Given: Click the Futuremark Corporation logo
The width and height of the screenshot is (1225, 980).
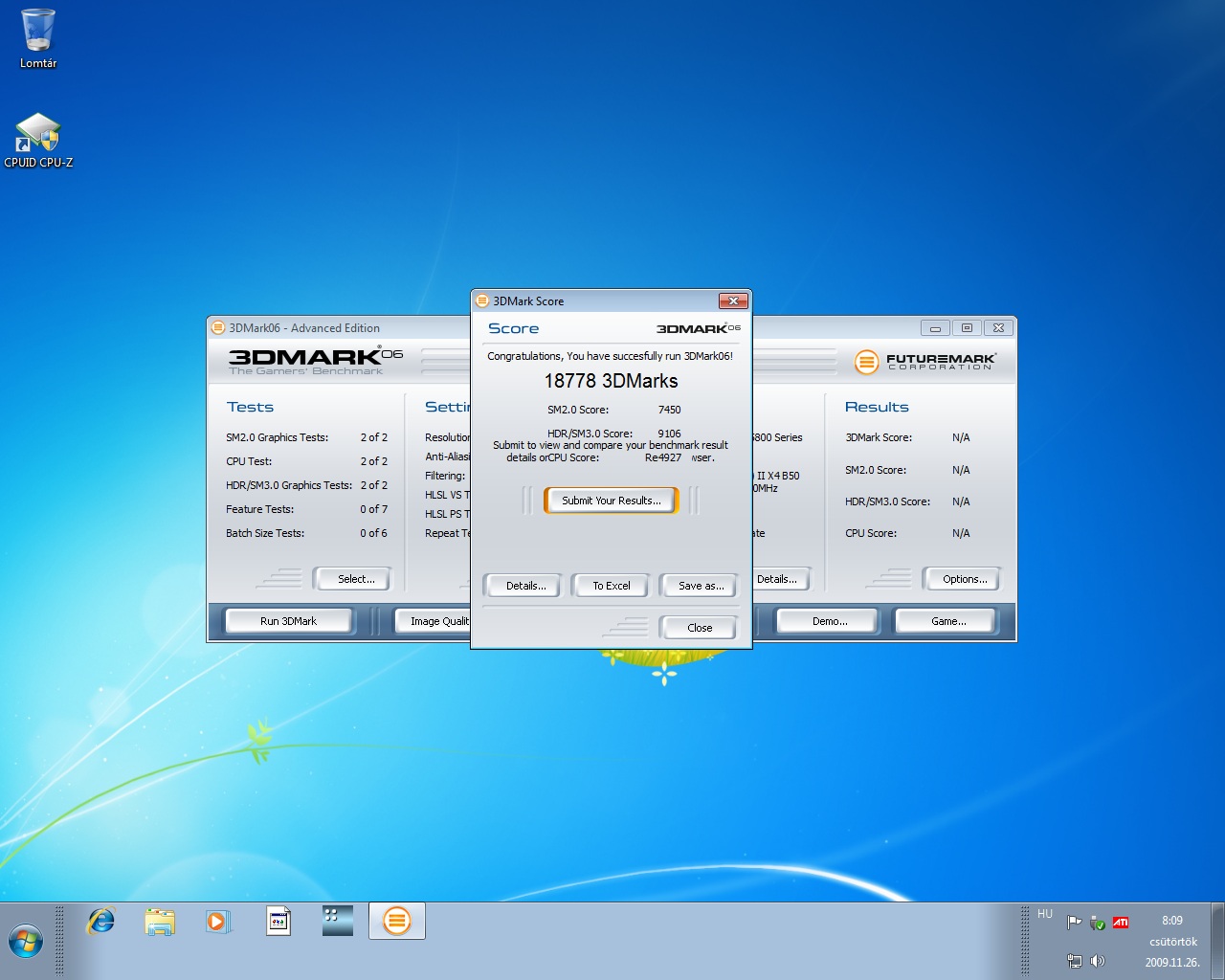Looking at the screenshot, I should [x=924, y=362].
